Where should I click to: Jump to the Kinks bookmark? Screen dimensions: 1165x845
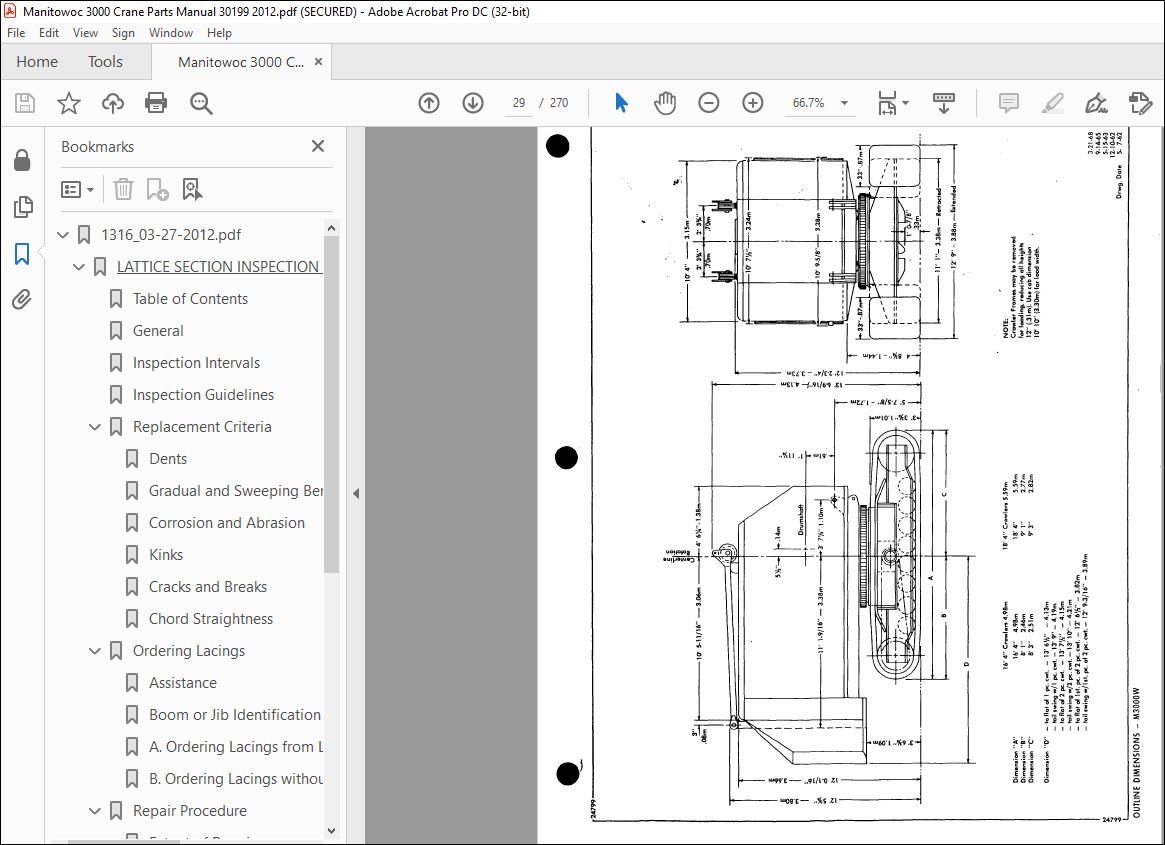point(166,554)
